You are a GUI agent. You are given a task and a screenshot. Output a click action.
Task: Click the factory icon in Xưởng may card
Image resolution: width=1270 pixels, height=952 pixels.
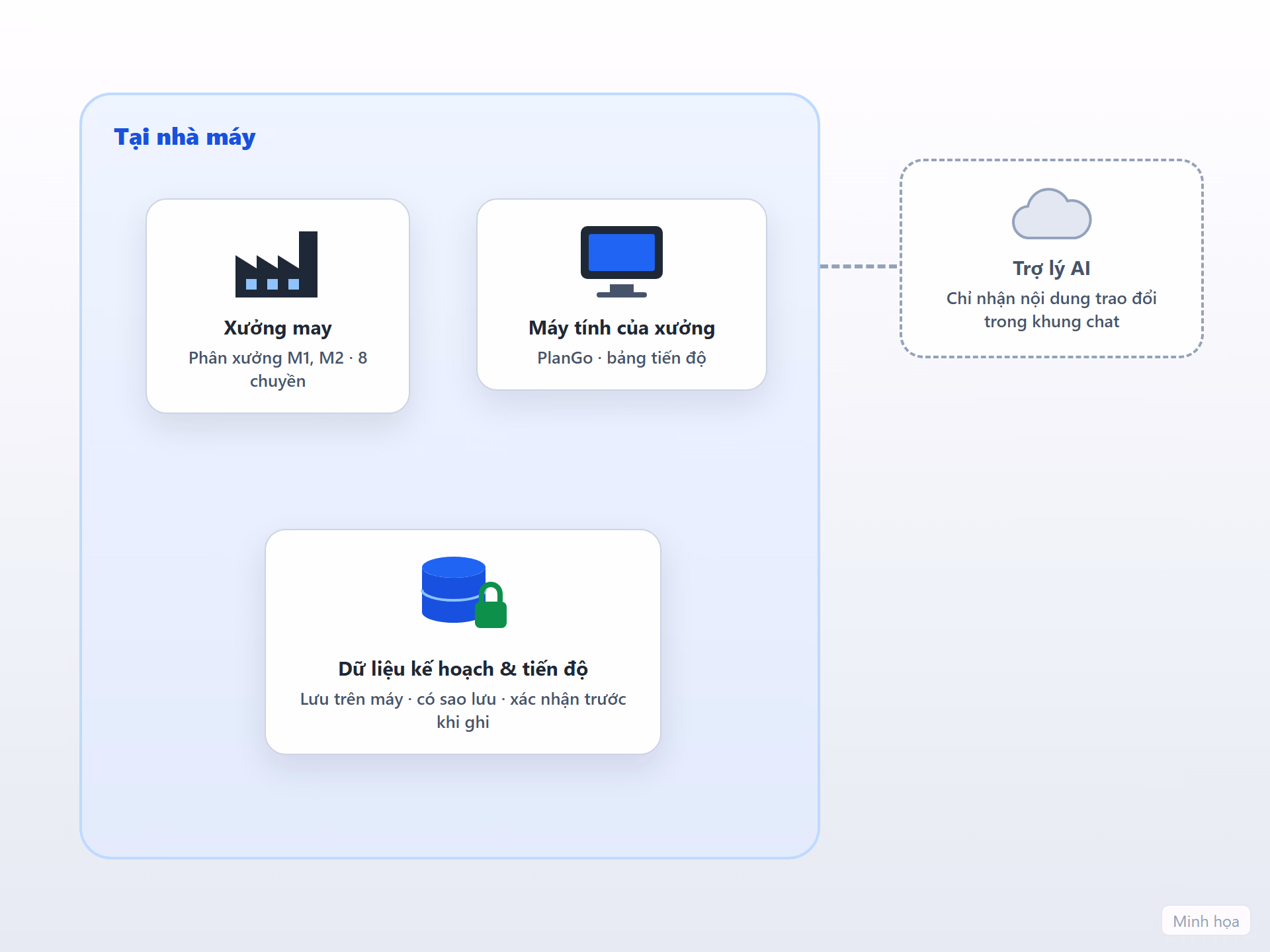pyautogui.click(x=276, y=264)
